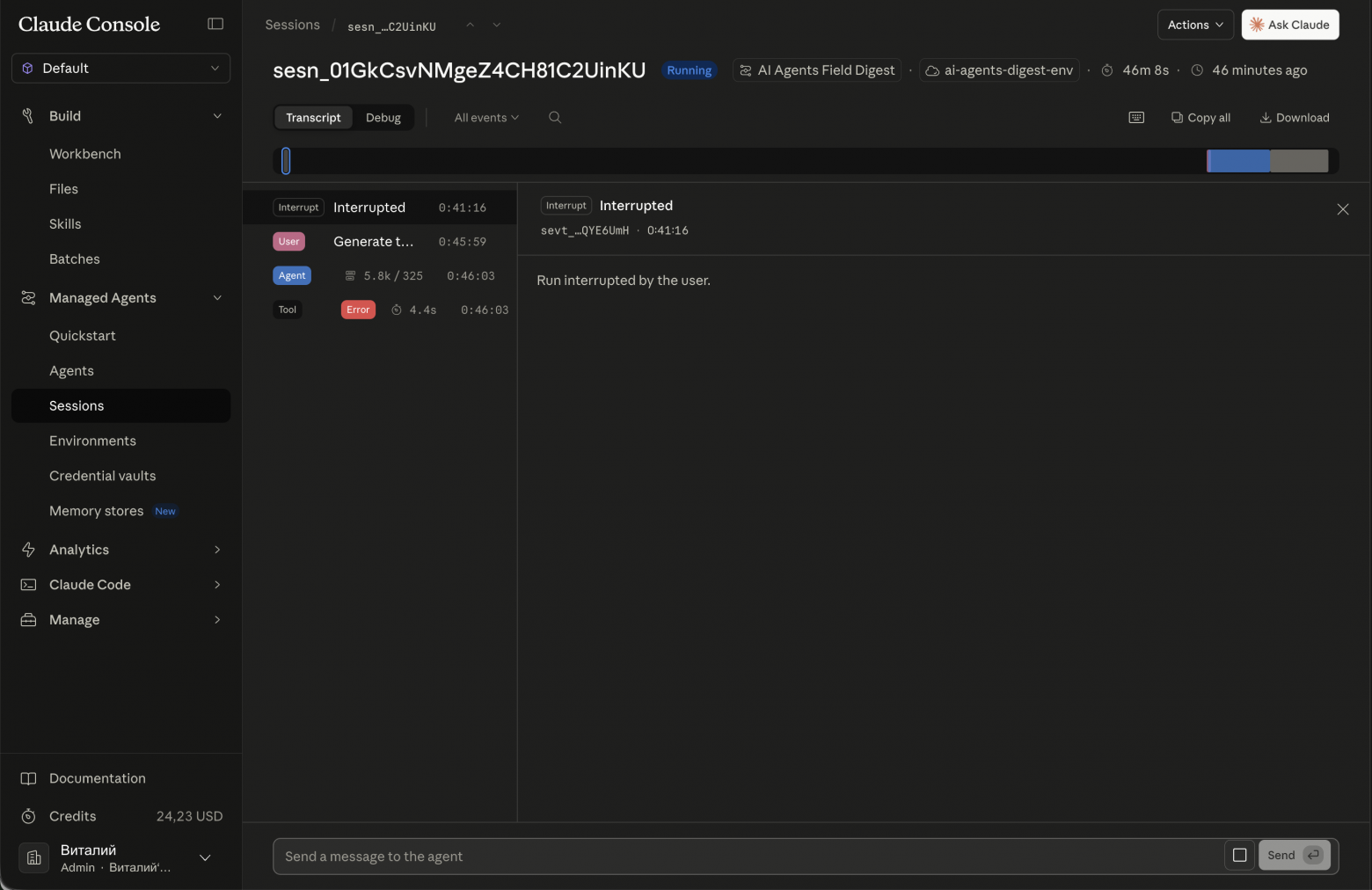Open the Default workspace dropdown
The width and height of the screenshot is (1372, 890).
120,68
